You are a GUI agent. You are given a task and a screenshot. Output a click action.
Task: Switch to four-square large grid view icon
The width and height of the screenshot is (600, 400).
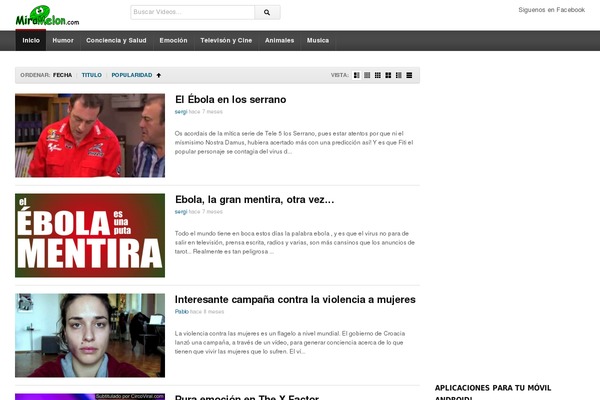click(388, 75)
